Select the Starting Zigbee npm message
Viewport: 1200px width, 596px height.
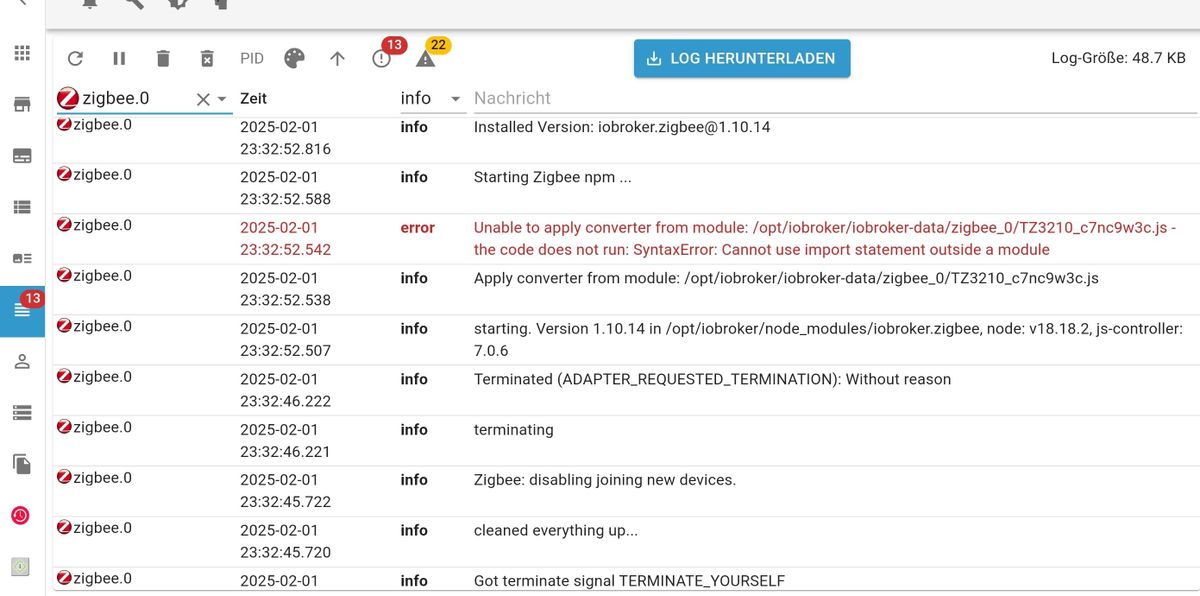point(553,177)
